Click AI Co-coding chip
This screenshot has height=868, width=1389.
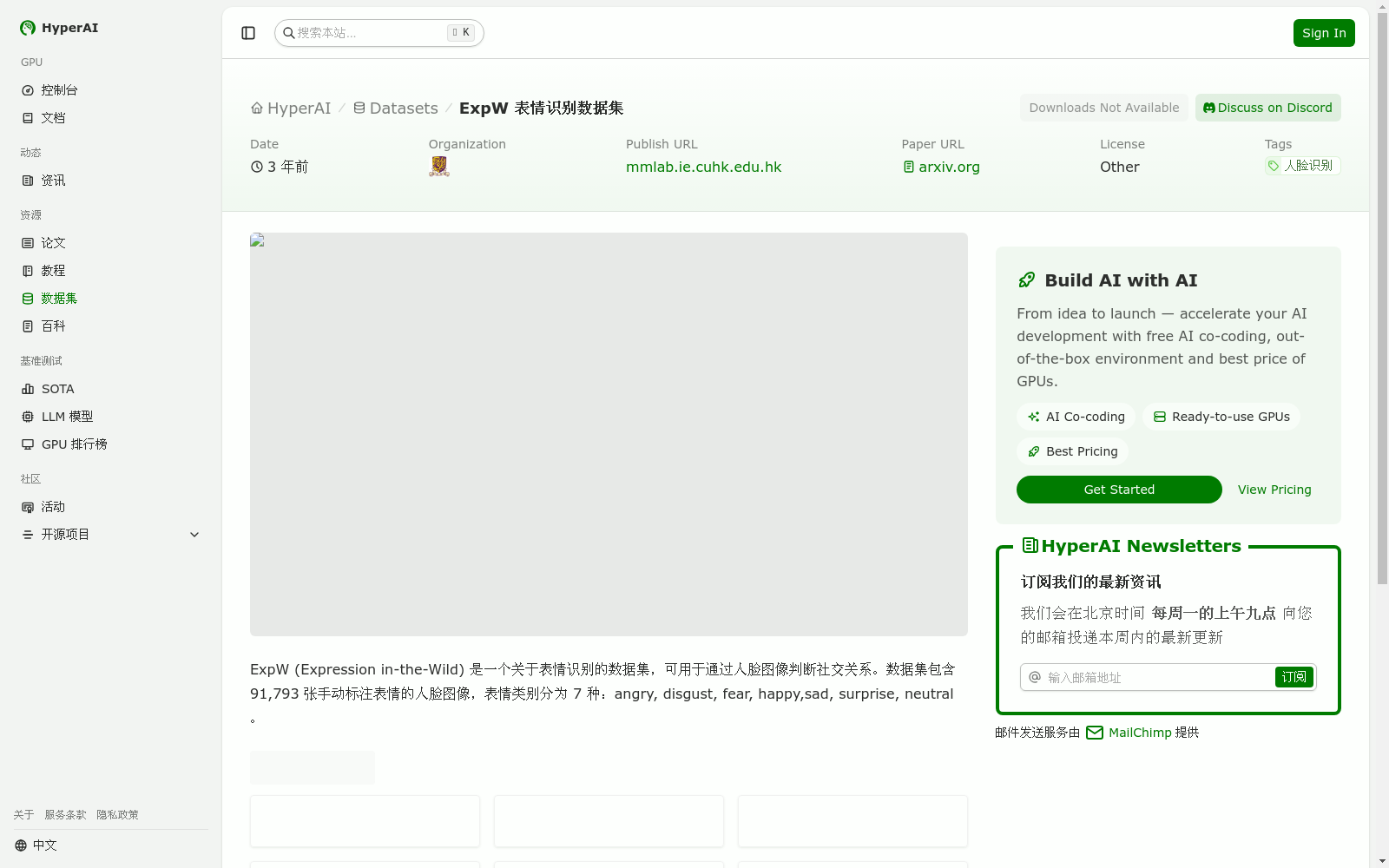(1076, 417)
